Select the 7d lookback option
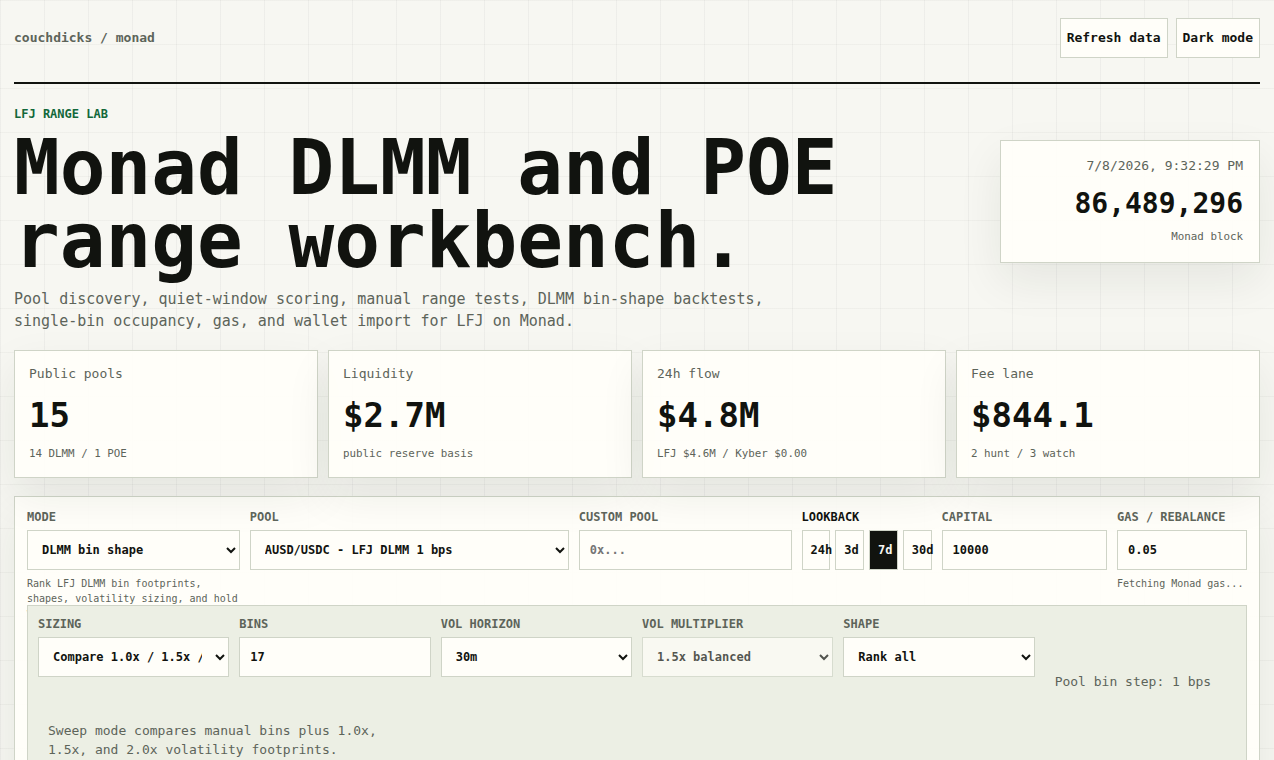Viewport: 1274px width, 760px height. [884, 550]
